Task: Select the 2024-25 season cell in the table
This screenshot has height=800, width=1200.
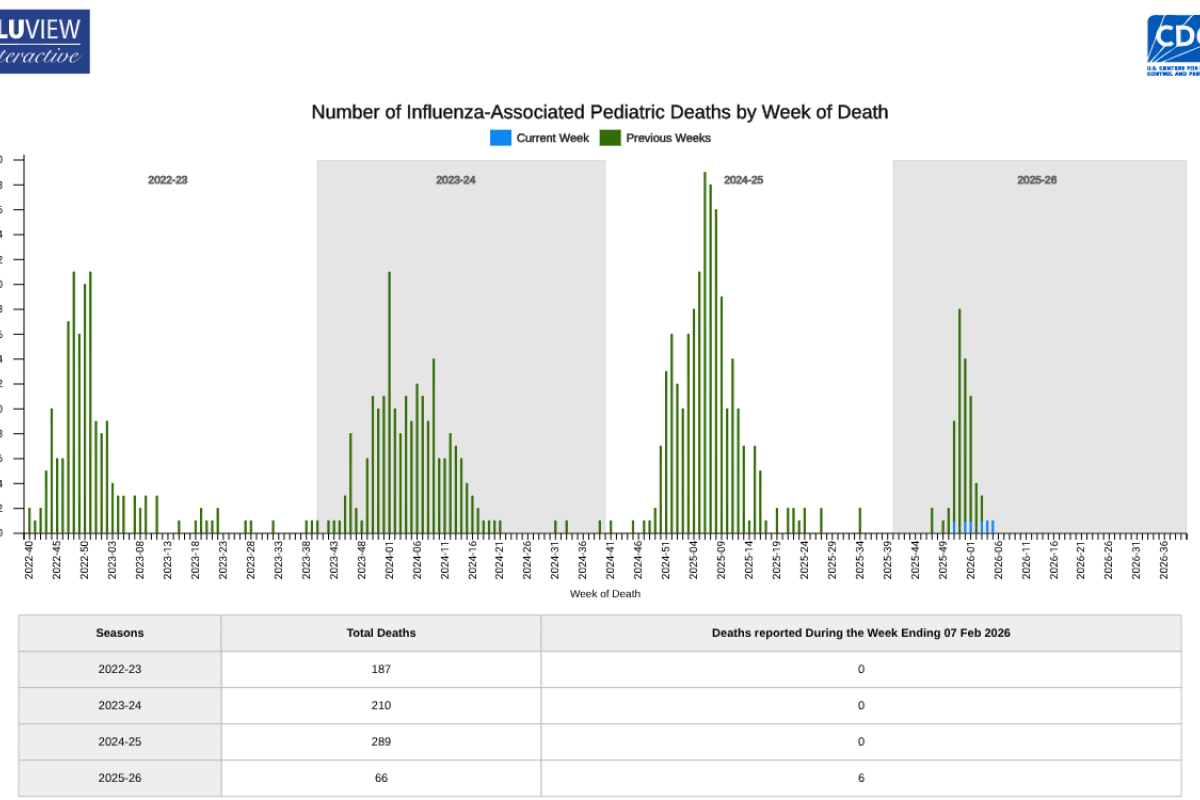Action: [120, 742]
